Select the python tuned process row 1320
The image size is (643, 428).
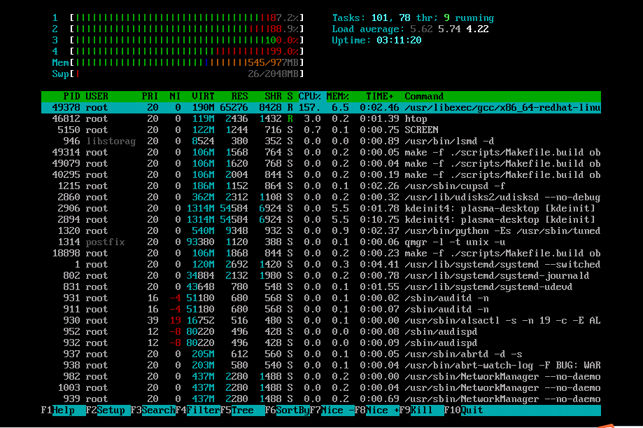click(x=321, y=231)
